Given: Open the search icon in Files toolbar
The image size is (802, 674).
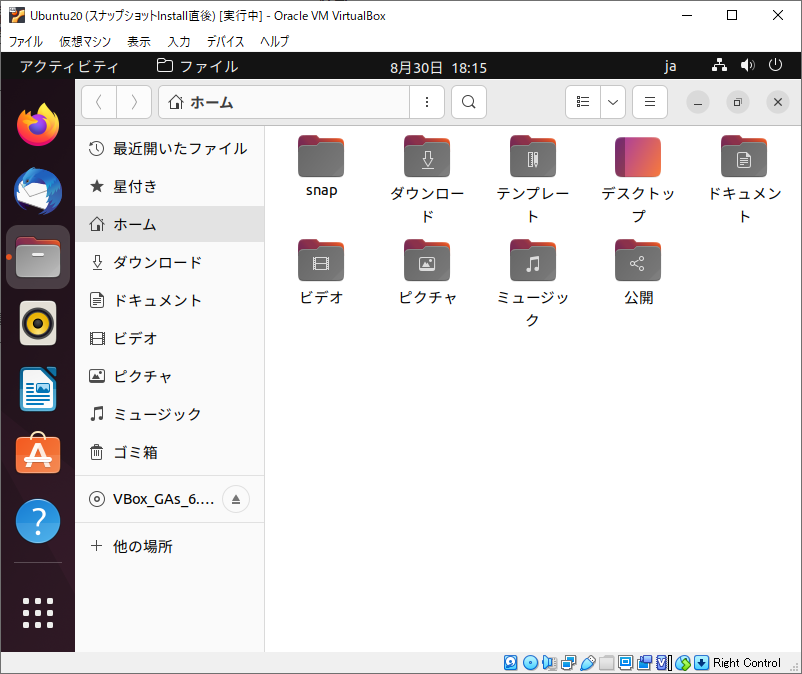Looking at the screenshot, I should click(468, 102).
